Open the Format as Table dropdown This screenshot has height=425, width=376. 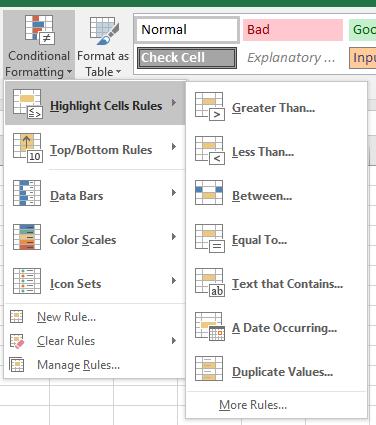(x=103, y=45)
